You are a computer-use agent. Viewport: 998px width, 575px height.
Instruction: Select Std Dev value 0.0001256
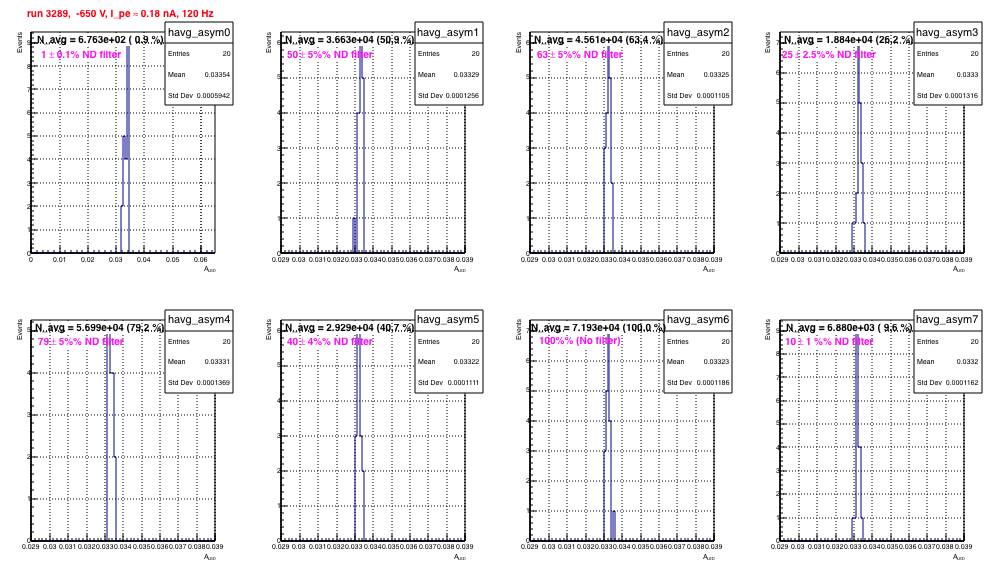[463, 96]
